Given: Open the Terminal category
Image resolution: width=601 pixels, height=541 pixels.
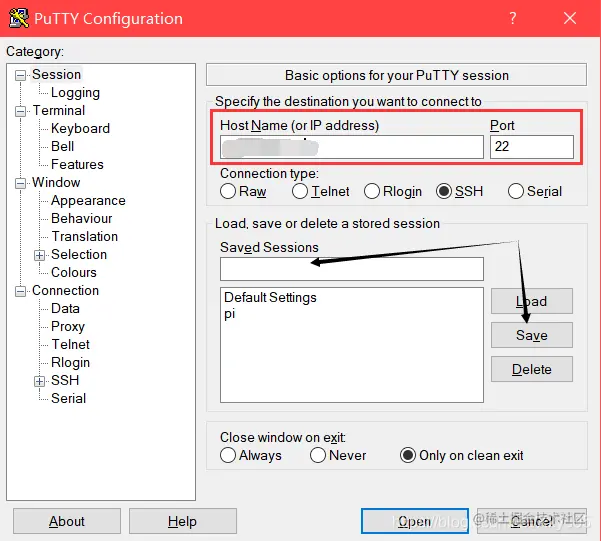Looking at the screenshot, I should [x=59, y=110].
